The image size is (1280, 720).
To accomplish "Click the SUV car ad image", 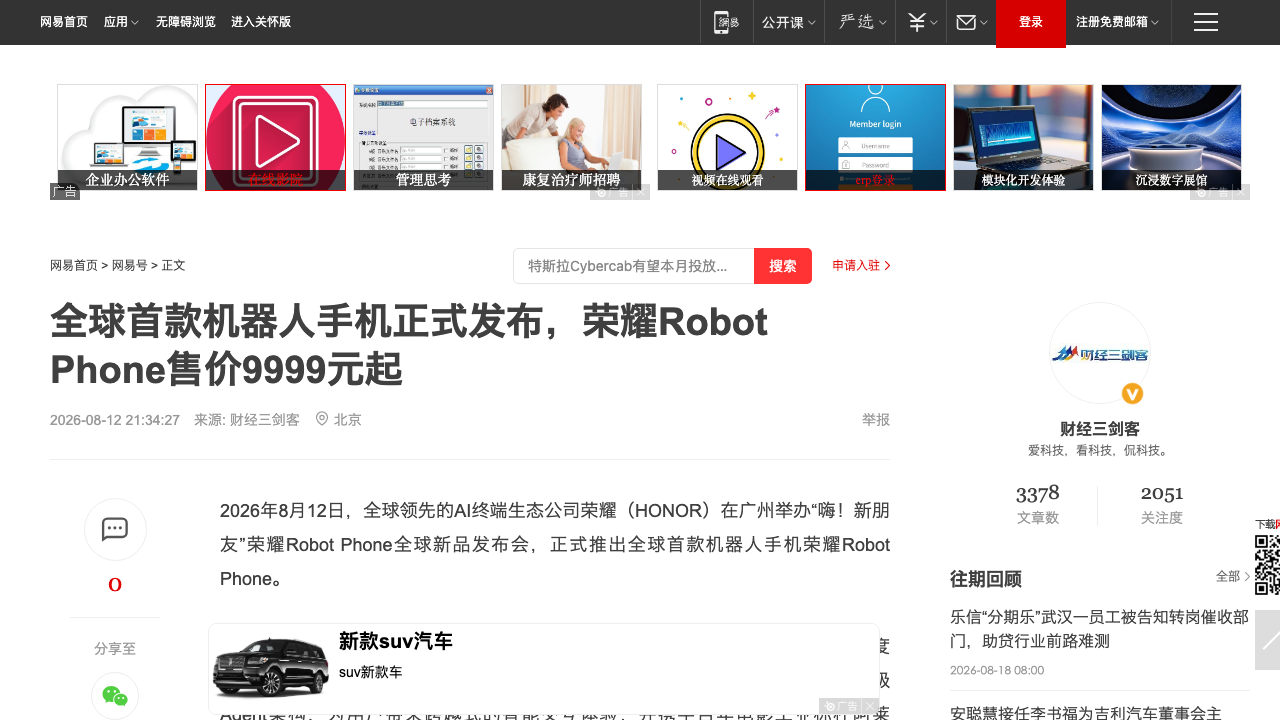I will pos(271,667).
